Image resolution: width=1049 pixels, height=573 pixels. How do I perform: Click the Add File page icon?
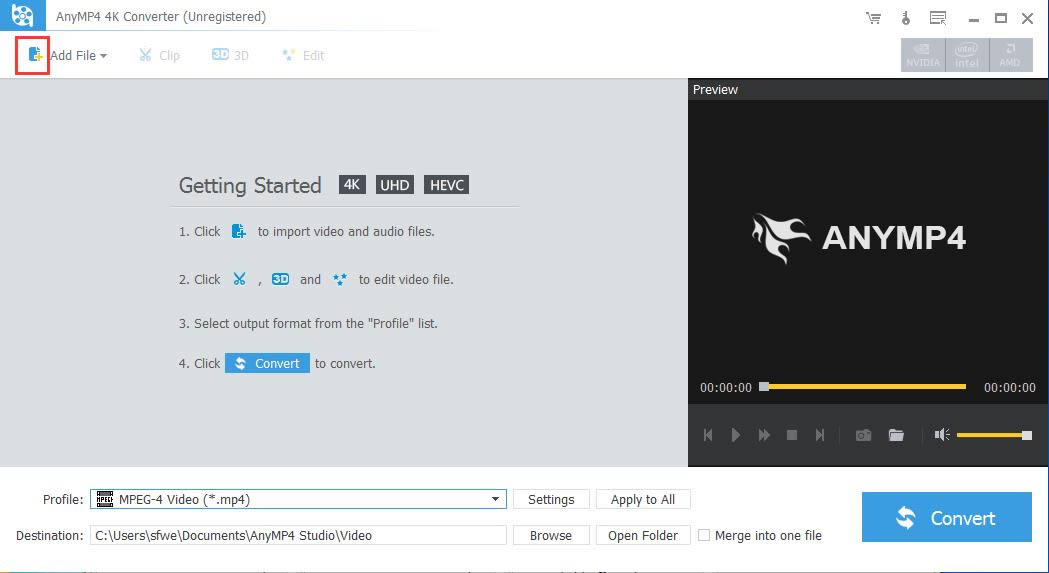coord(35,55)
